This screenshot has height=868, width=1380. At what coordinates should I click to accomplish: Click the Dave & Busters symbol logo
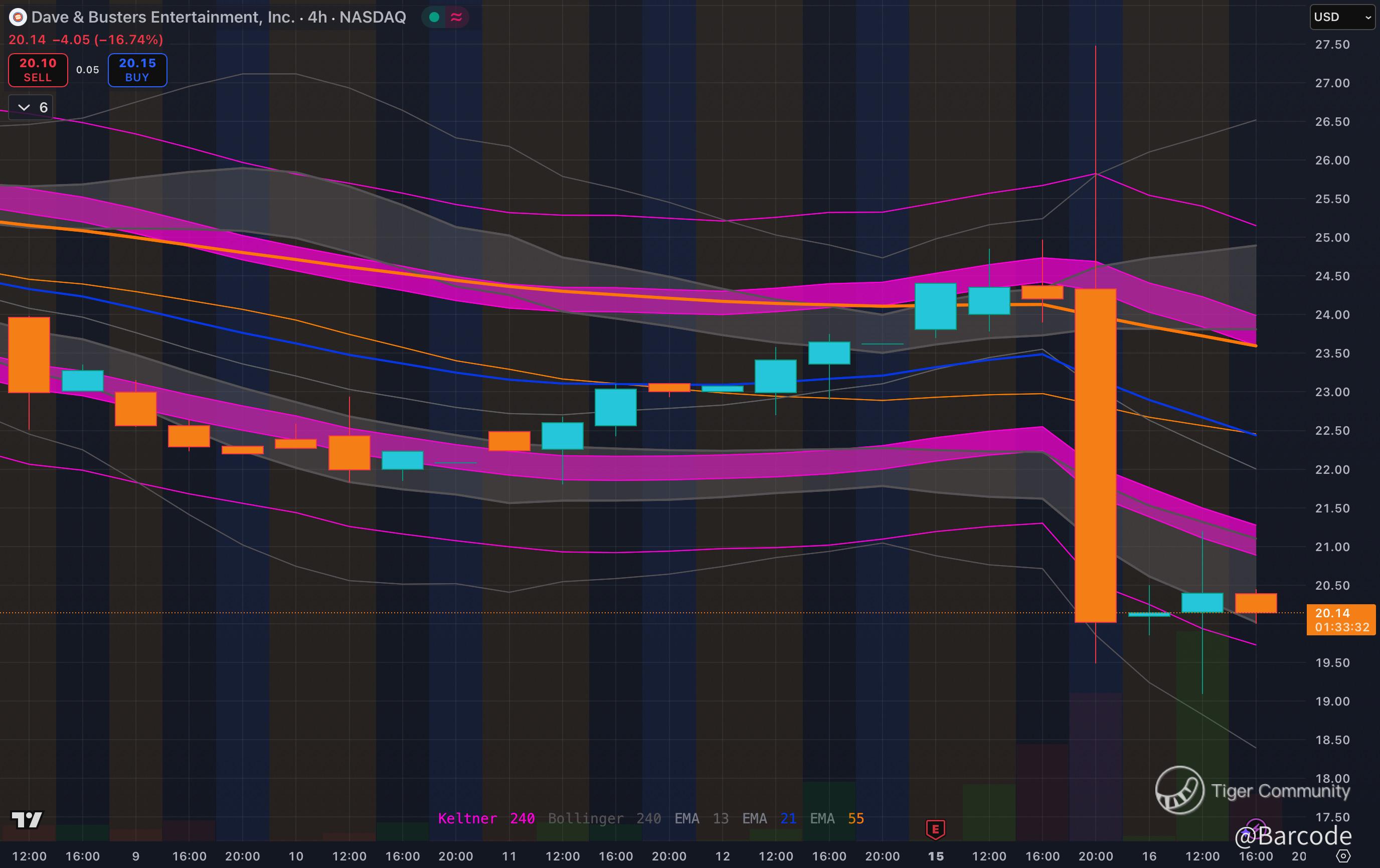click(x=18, y=17)
